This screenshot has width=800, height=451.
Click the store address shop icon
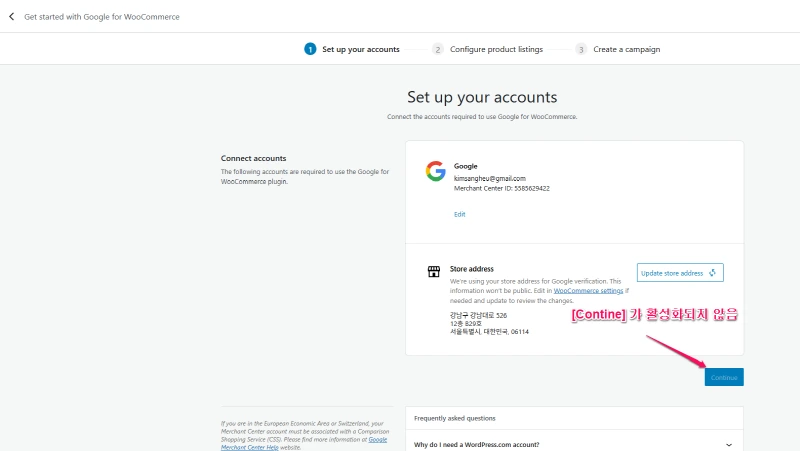coord(434,271)
